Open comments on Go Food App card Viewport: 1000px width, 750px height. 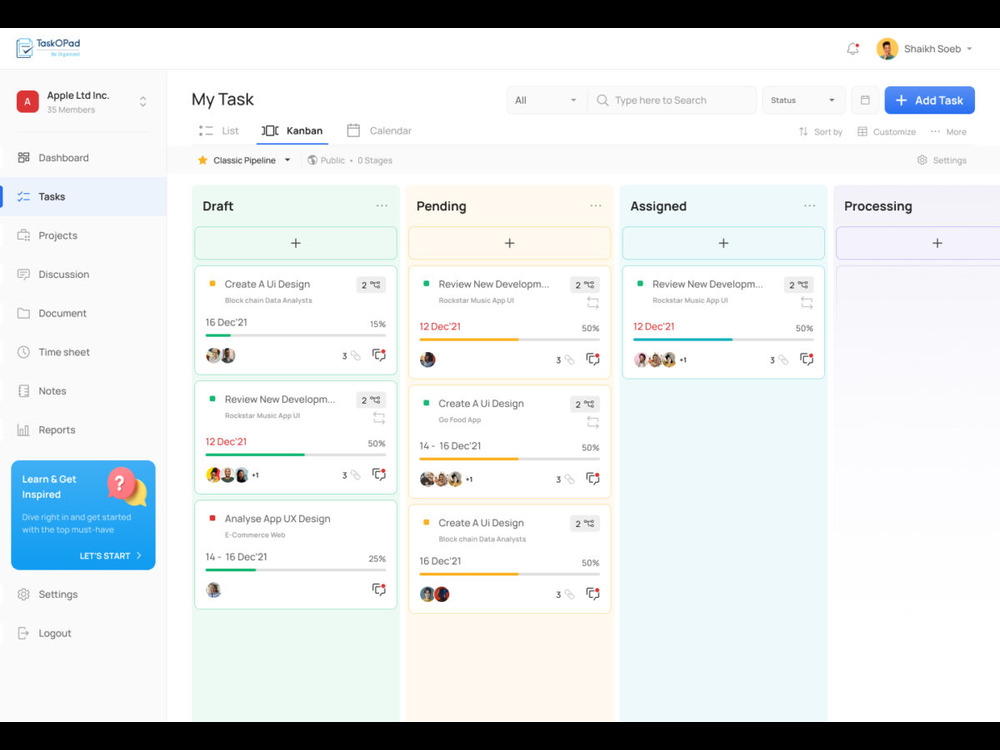coord(592,479)
